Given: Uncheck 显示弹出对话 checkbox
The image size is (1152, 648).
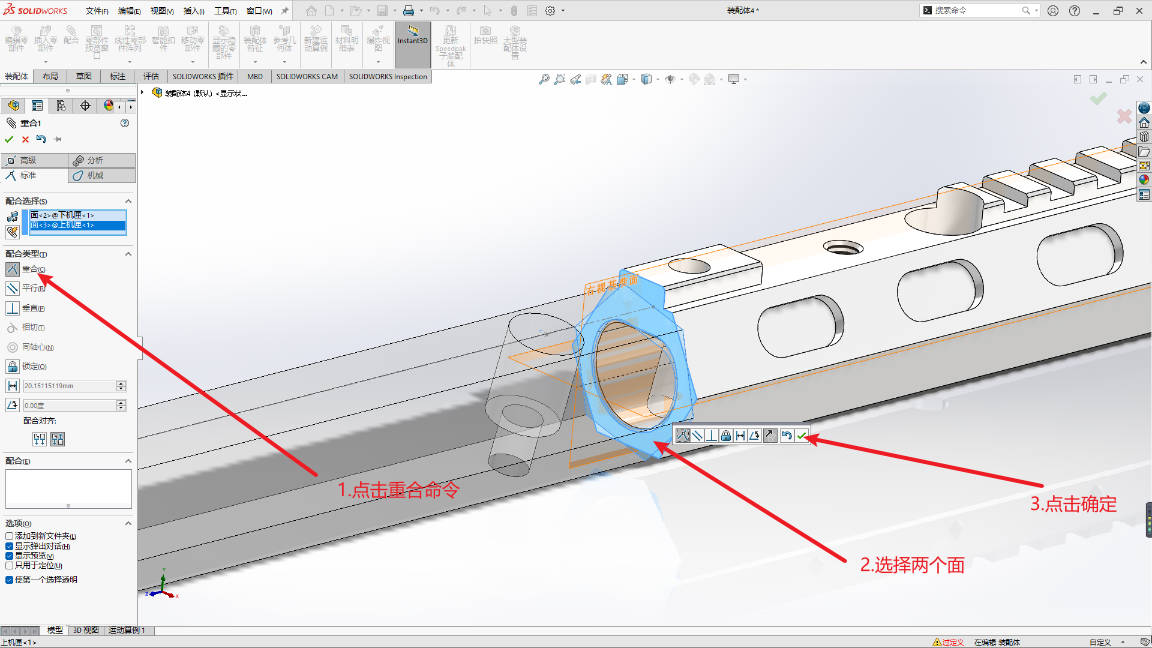Looking at the screenshot, I should [9, 547].
